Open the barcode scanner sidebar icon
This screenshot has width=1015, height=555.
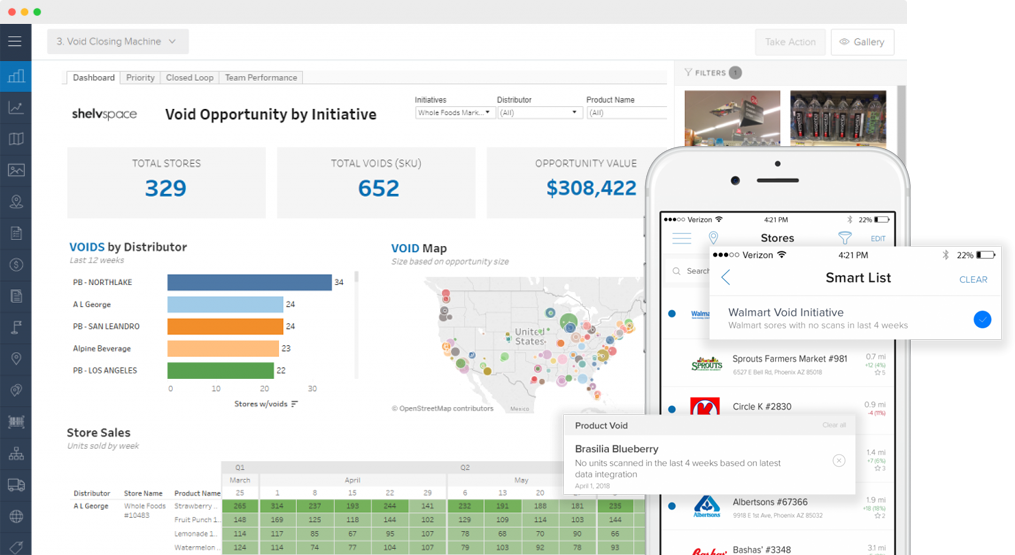[x=16, y=422]
